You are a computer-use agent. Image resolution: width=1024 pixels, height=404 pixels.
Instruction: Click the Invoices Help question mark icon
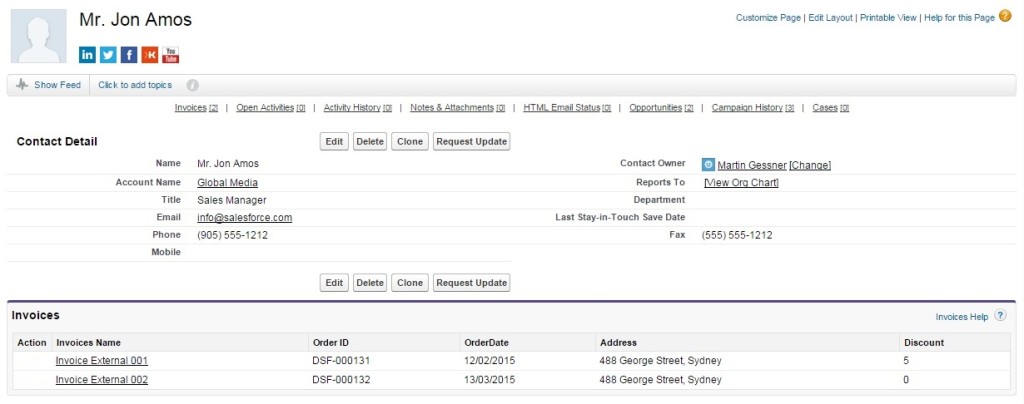(1000, 316)
